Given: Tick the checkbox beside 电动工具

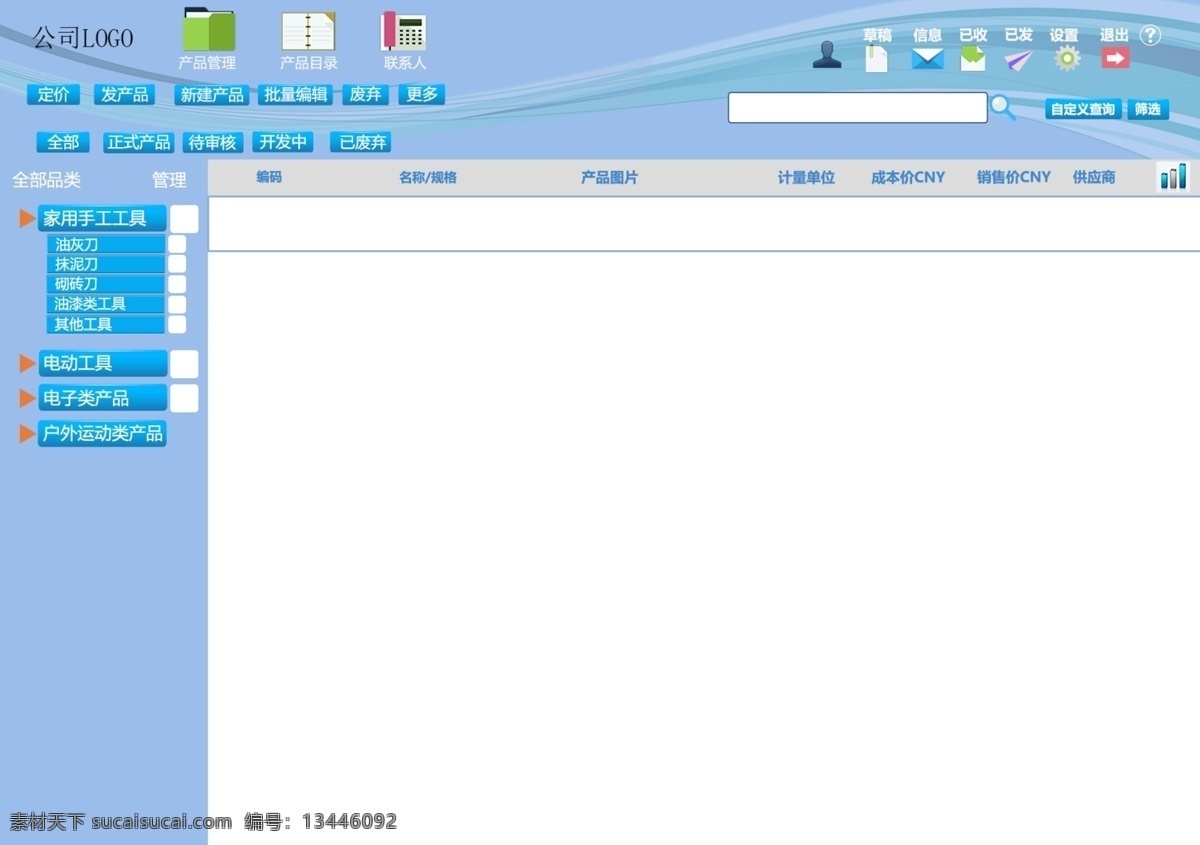Looking at the screenshot, I should click(x=184, y=364).
